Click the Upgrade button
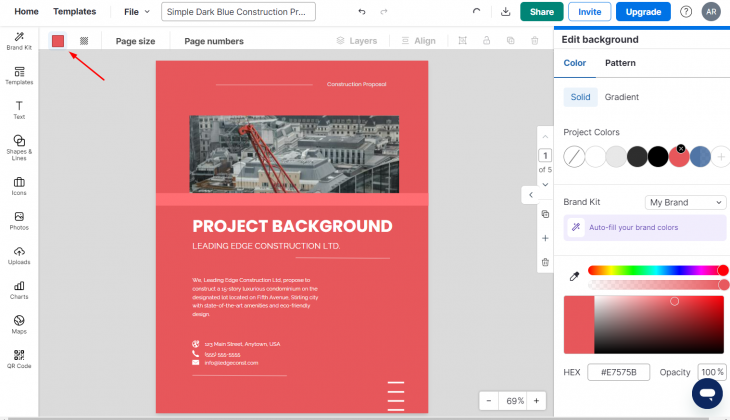Image resolution: width=730 pixels, height=420 pixels. 643,12
